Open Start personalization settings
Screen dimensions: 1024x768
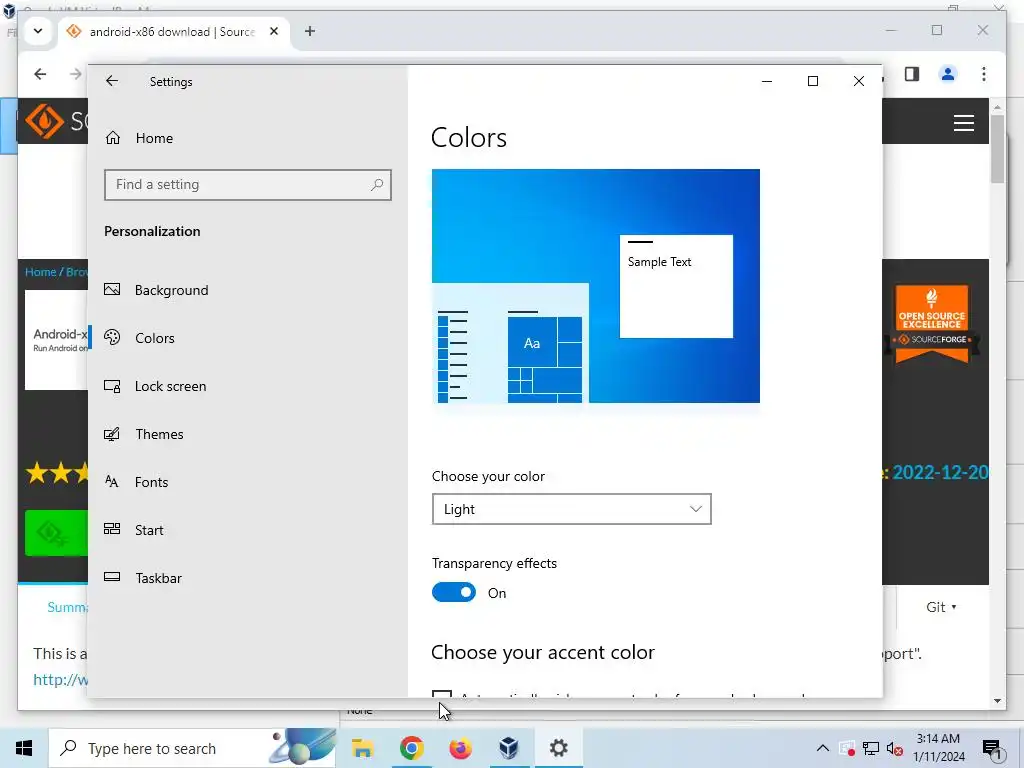point(149,530)
